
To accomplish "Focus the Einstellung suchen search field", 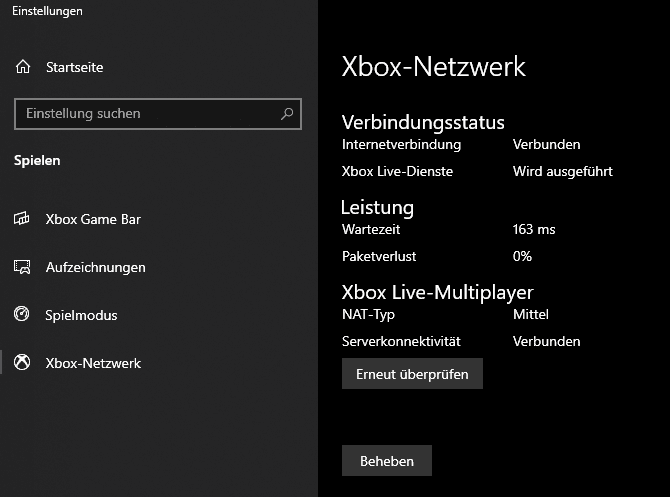I will tap(158, 114).
